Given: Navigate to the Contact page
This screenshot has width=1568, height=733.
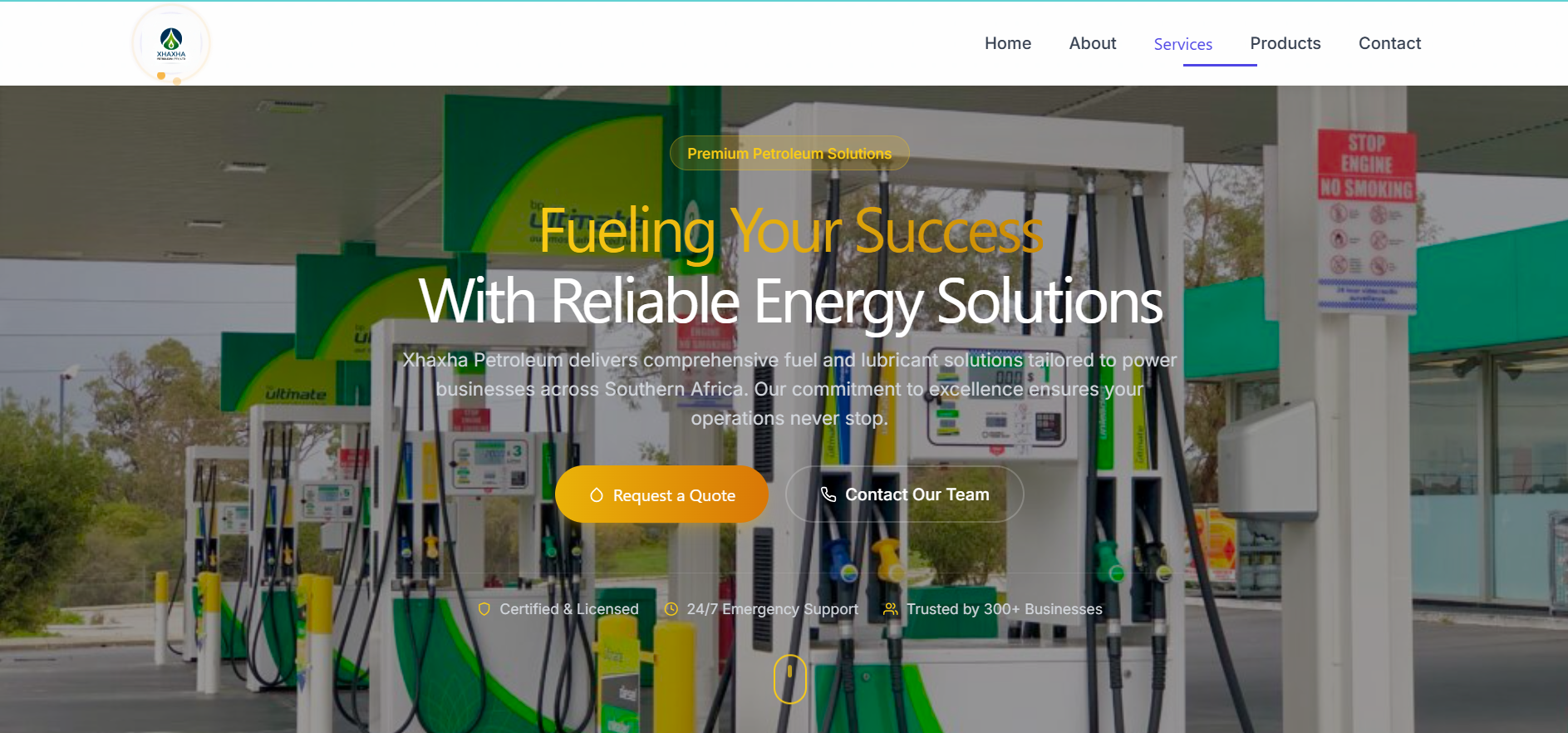Looking at the screenshot, I should tap(1390, 43).
